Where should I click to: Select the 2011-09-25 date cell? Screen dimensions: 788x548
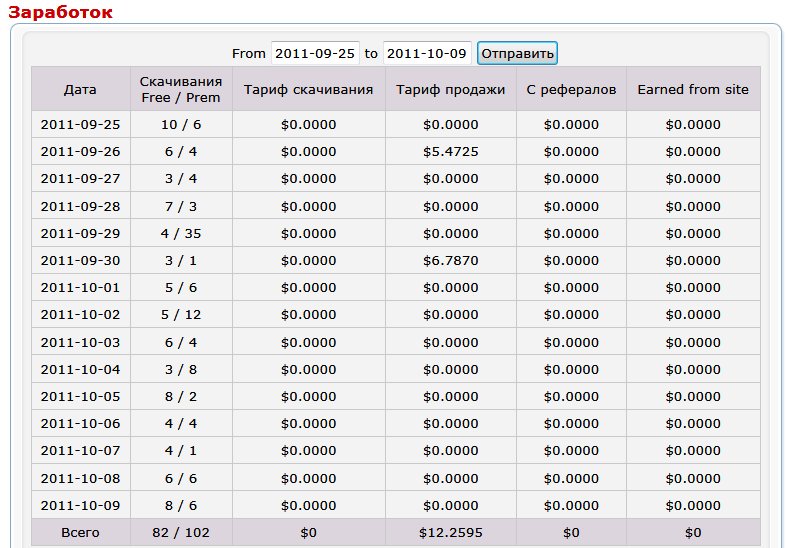[80, 125]
